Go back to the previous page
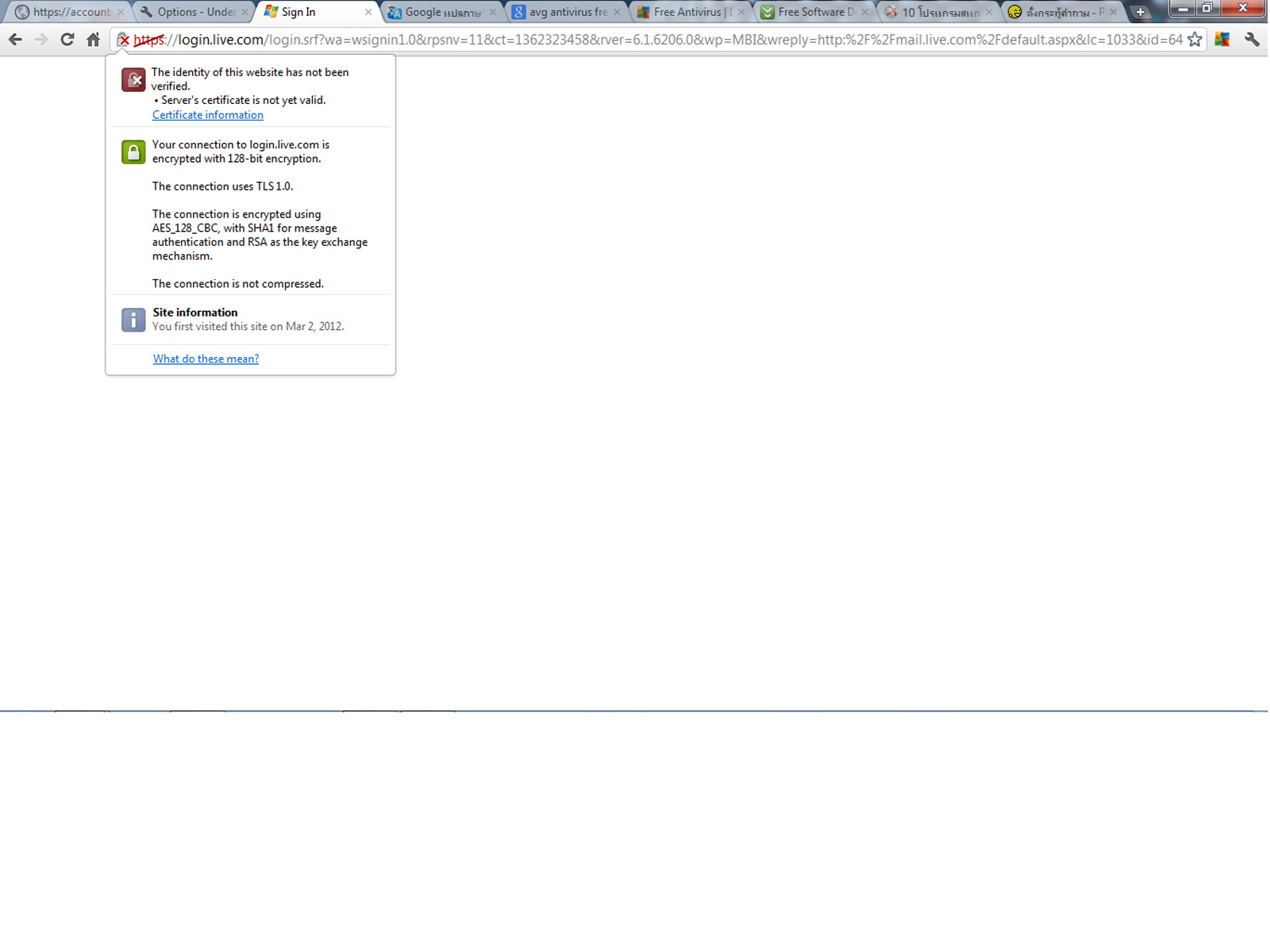Screen dimensions: 1270x952 point(15,40)
